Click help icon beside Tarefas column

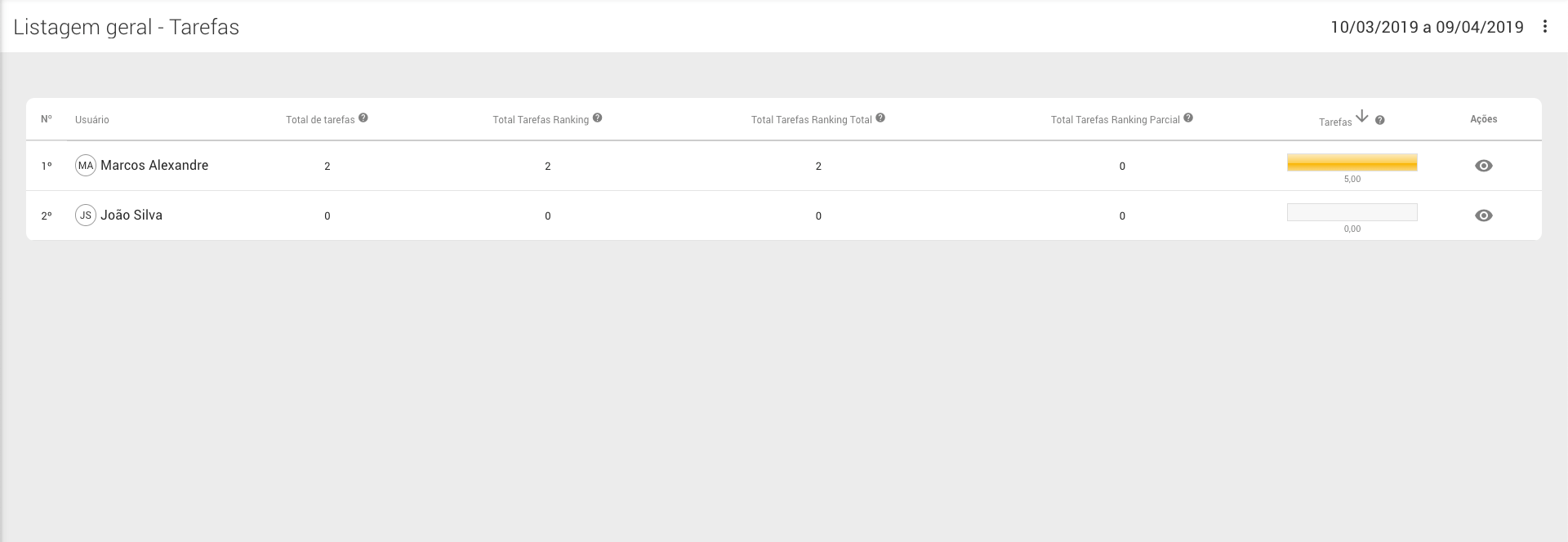(x=1379, y=120)
